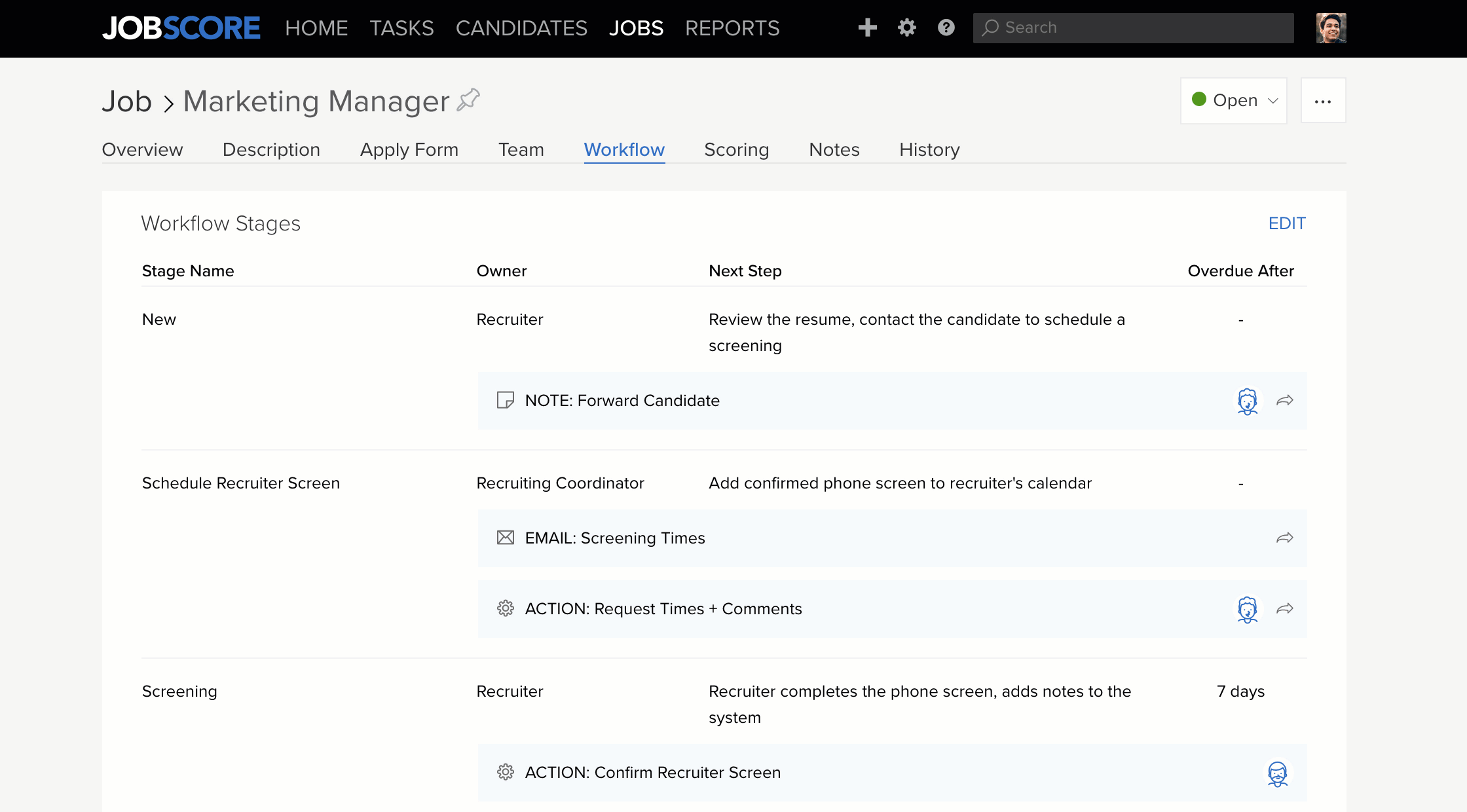Click the pin icon beside Marketing Manager

pyautogui.click(x=468, y=100)
